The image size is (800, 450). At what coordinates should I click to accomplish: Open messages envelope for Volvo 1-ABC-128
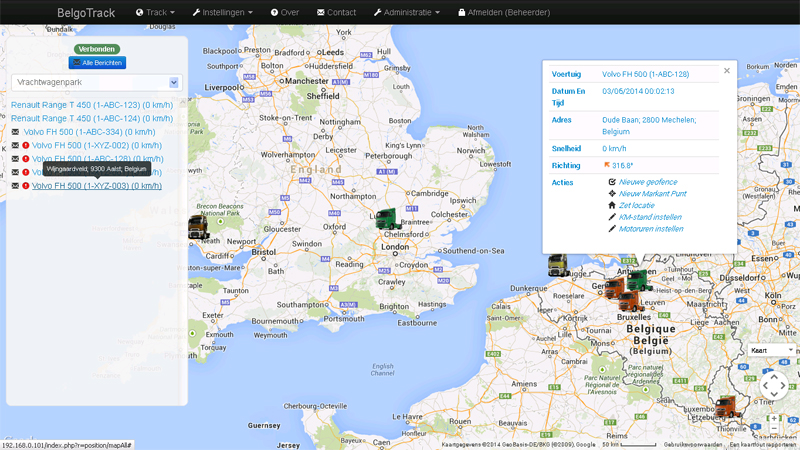15,159
